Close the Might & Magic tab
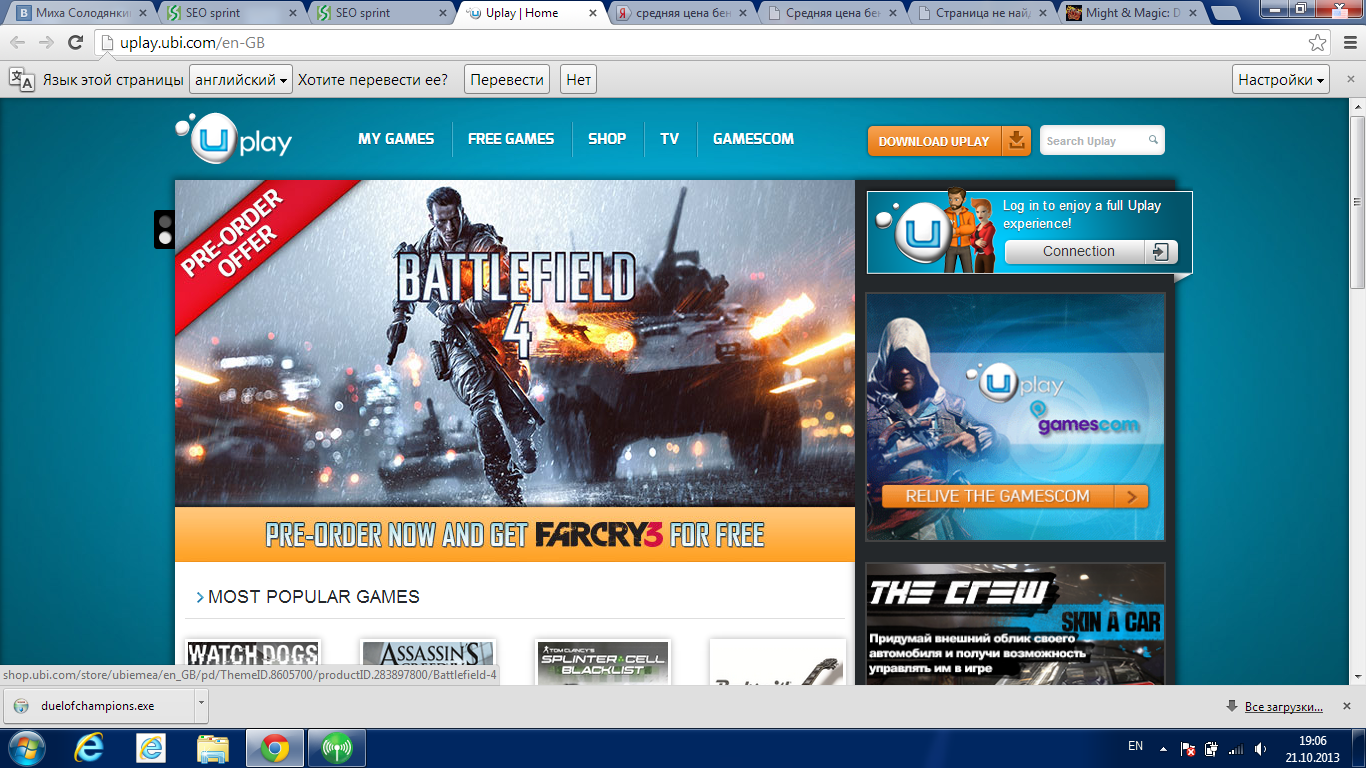The width and height of the screenshot is (1366, 768). click(1192, 14)
